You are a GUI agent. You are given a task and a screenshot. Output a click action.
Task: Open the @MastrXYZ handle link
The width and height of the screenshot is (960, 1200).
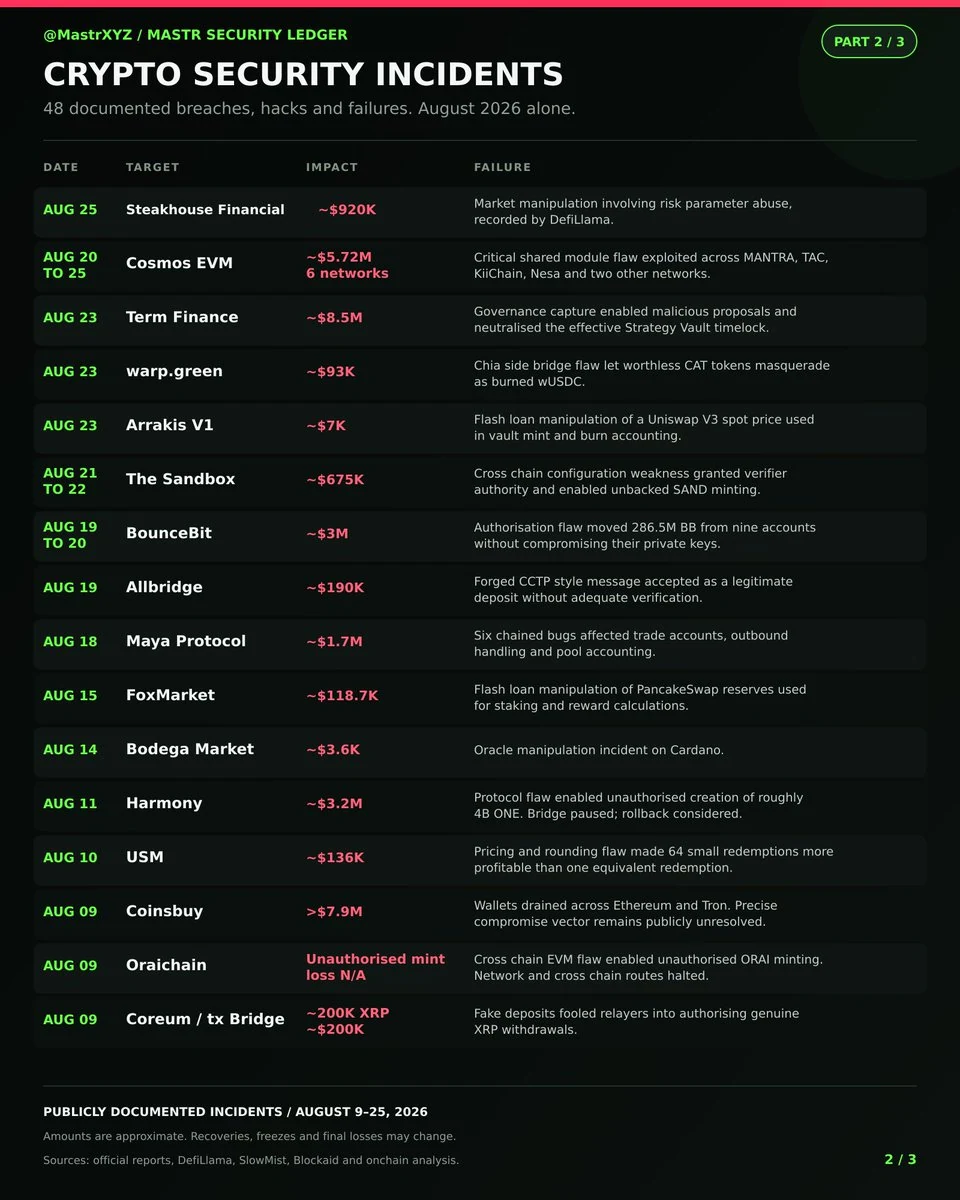88,35
